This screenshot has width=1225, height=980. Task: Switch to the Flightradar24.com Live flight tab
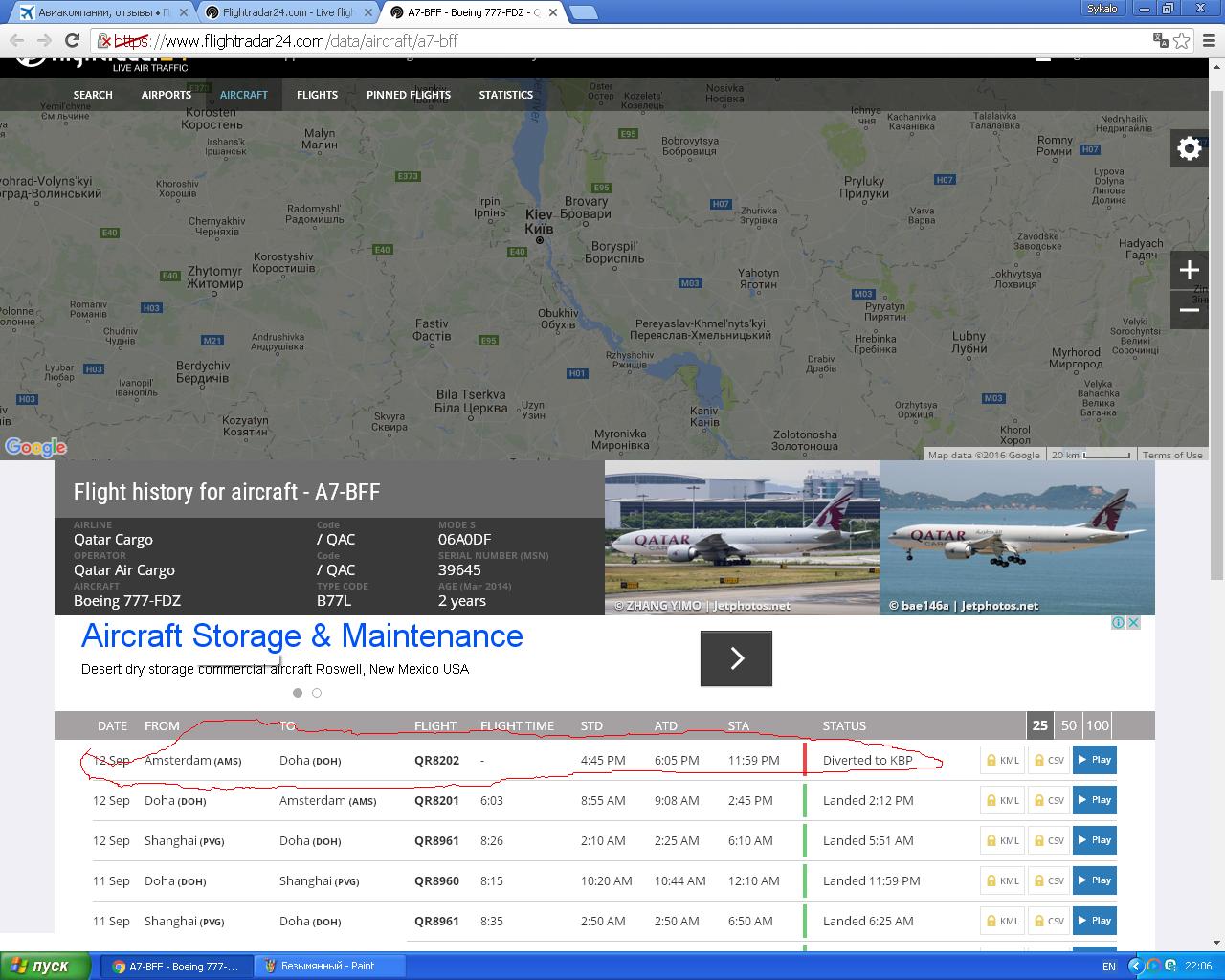coord(287,12)
